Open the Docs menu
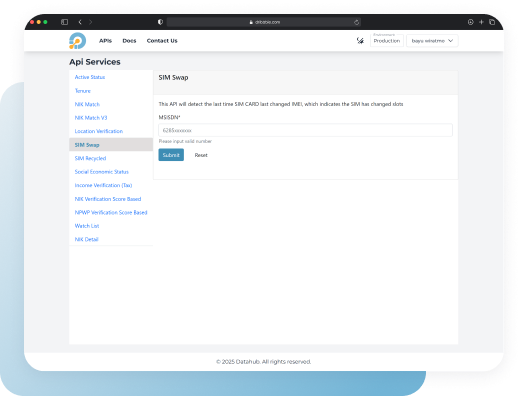The width and height of the screenshot is (522, 396). tap(129, 41)
